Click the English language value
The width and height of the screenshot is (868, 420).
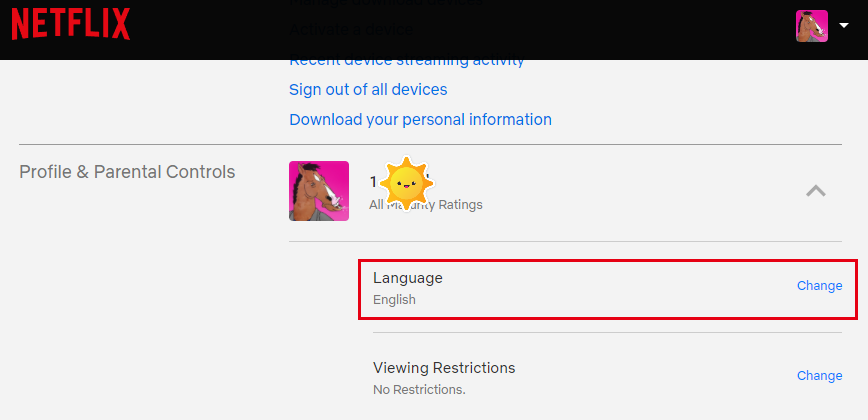point(394,300)
